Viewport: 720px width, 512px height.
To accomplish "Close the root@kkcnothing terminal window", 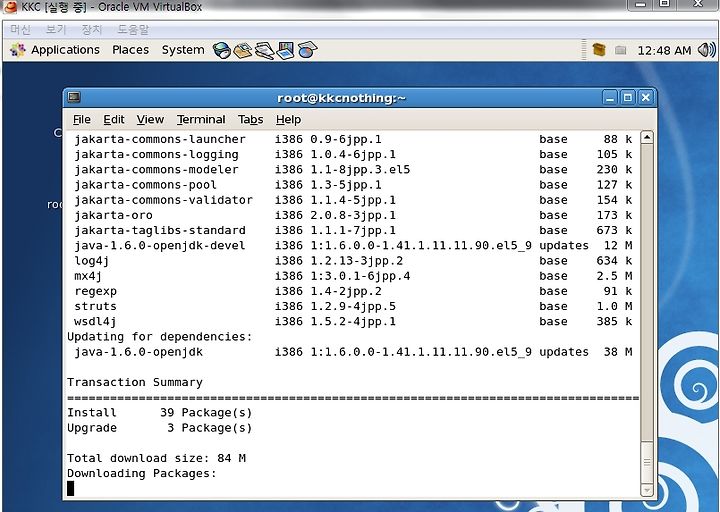I will point(646,97).
